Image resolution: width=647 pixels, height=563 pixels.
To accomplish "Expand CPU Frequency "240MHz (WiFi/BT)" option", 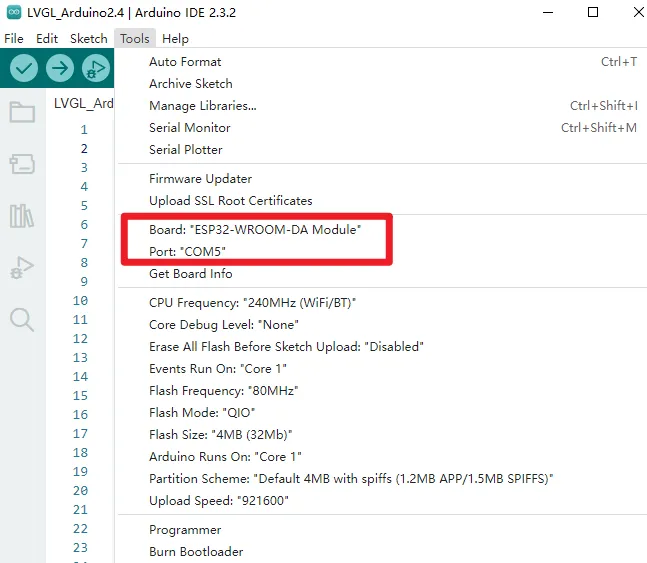I will click(x=252, y=302).
